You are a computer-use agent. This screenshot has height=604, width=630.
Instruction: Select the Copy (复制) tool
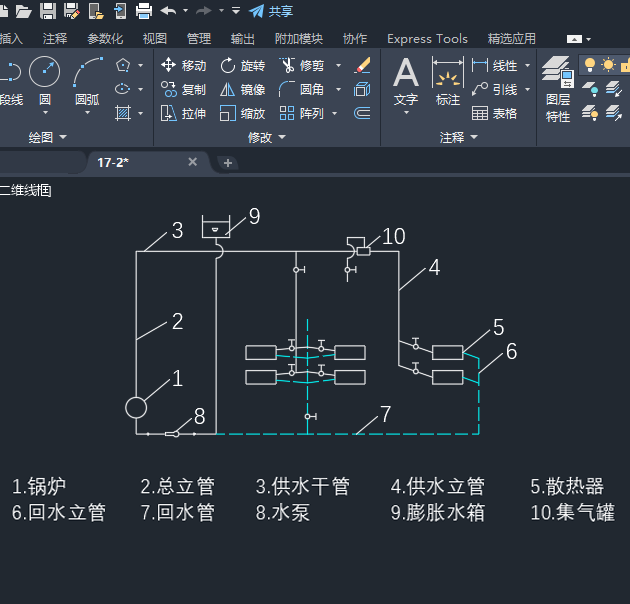click(184, 89)
